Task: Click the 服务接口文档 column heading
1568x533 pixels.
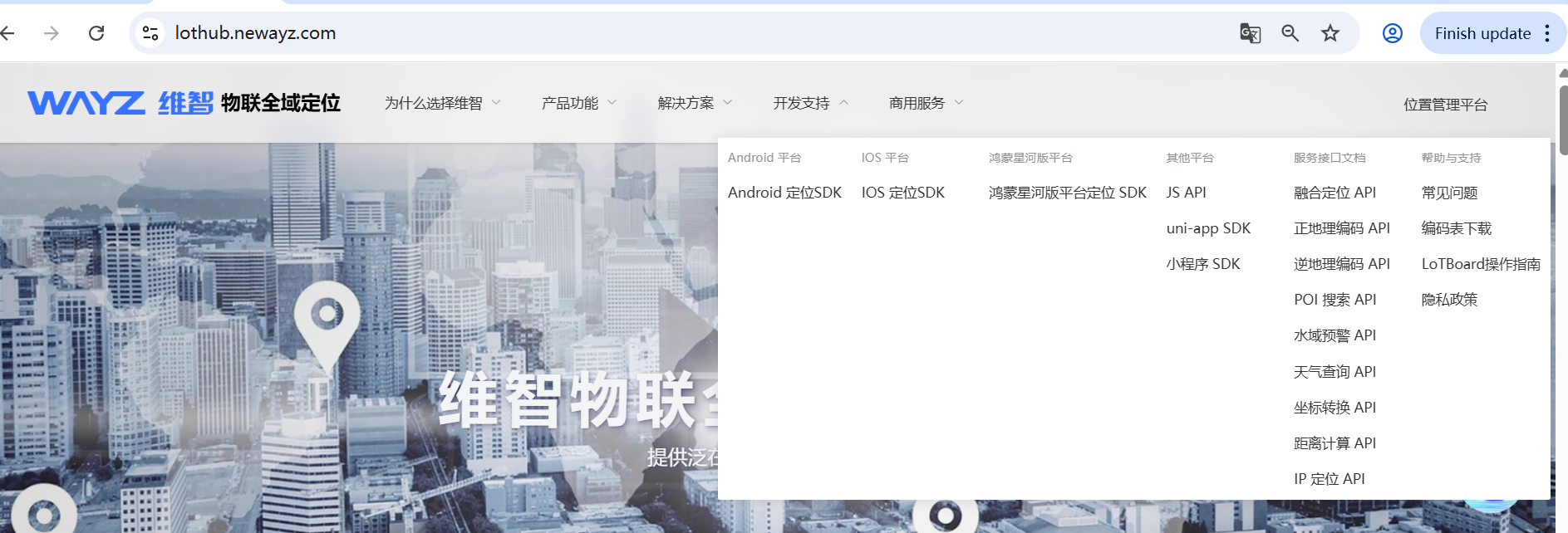Action: [1330, 158]
